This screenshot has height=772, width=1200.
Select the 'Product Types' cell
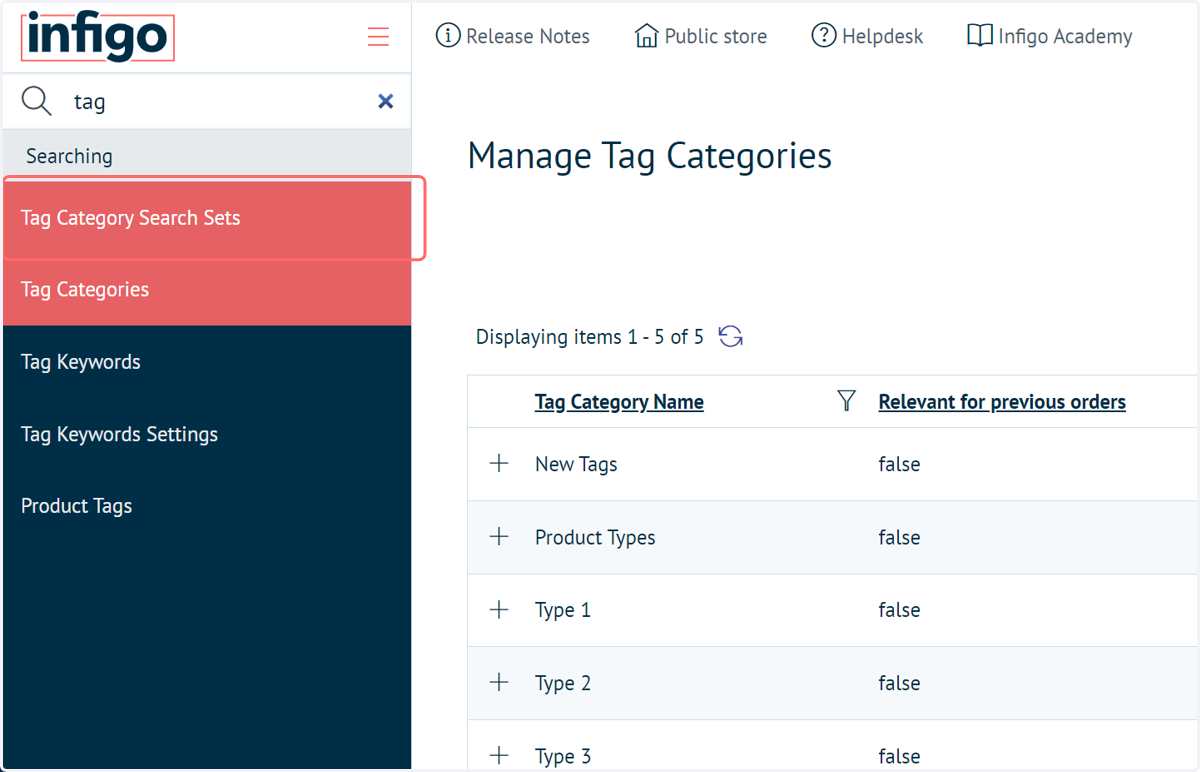coord(595,537)
